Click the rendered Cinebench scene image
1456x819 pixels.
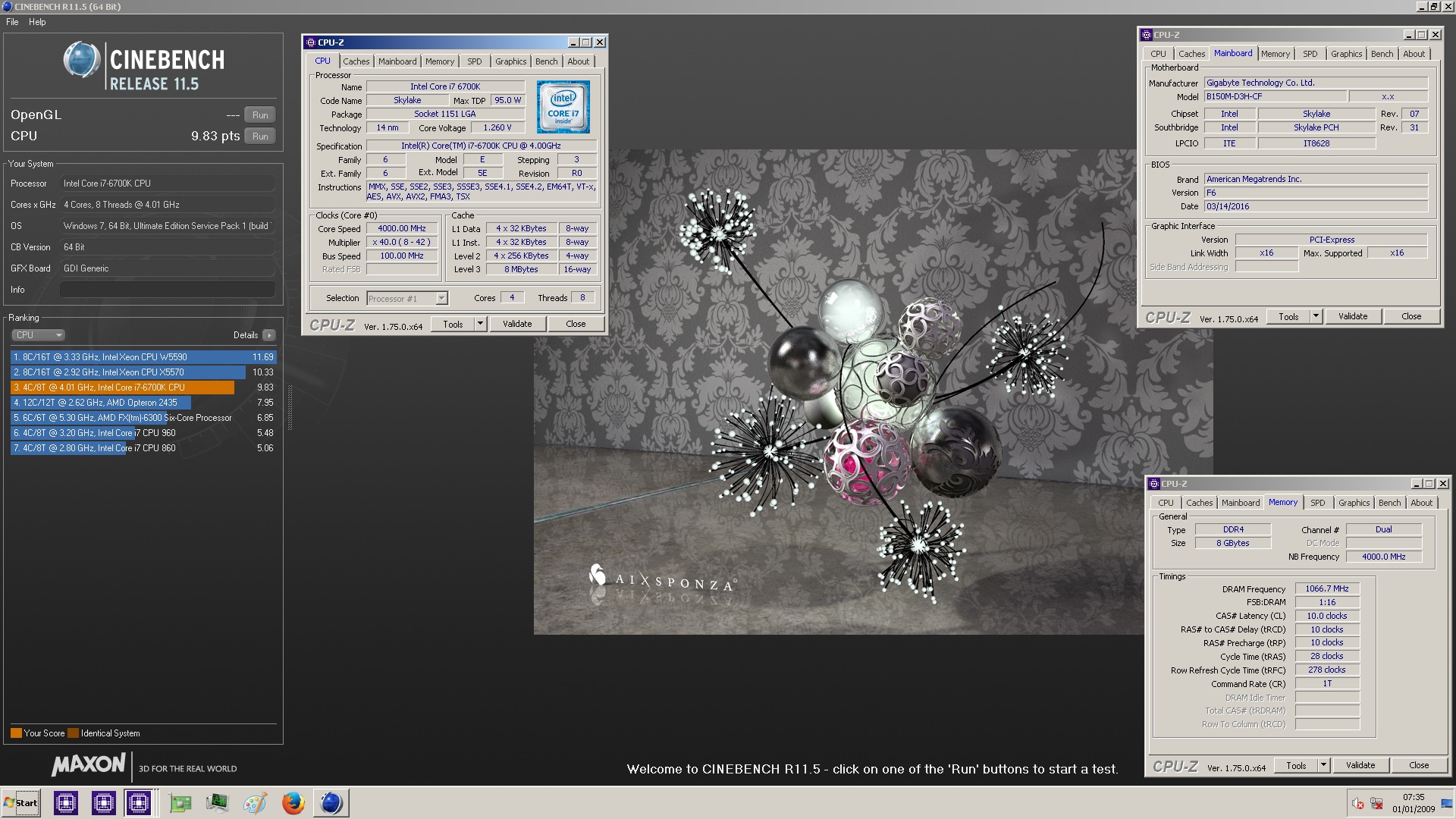tap(873, 391)
